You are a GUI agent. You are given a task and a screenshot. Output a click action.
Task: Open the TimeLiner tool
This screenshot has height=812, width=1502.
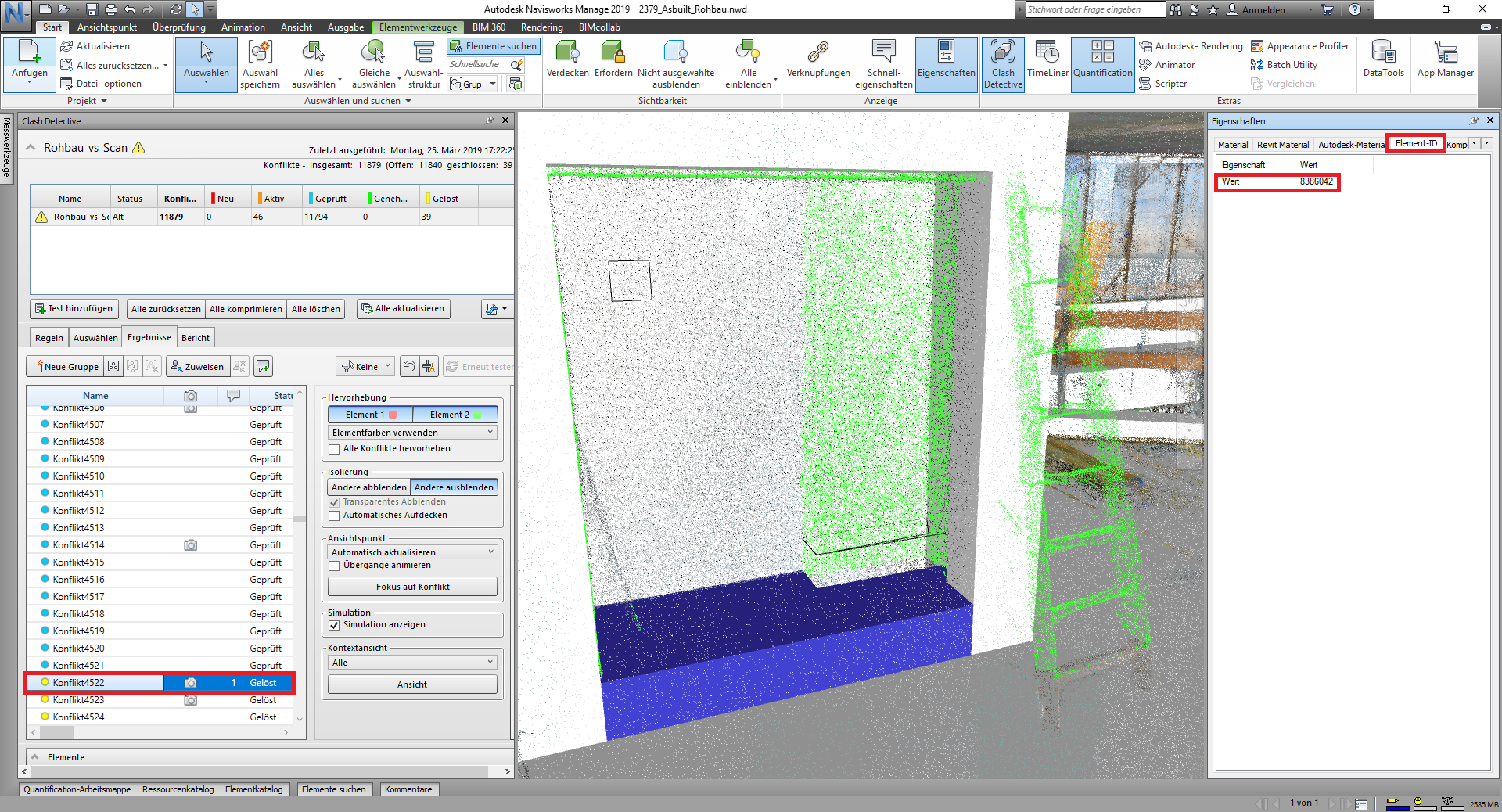pos(1047,61)
